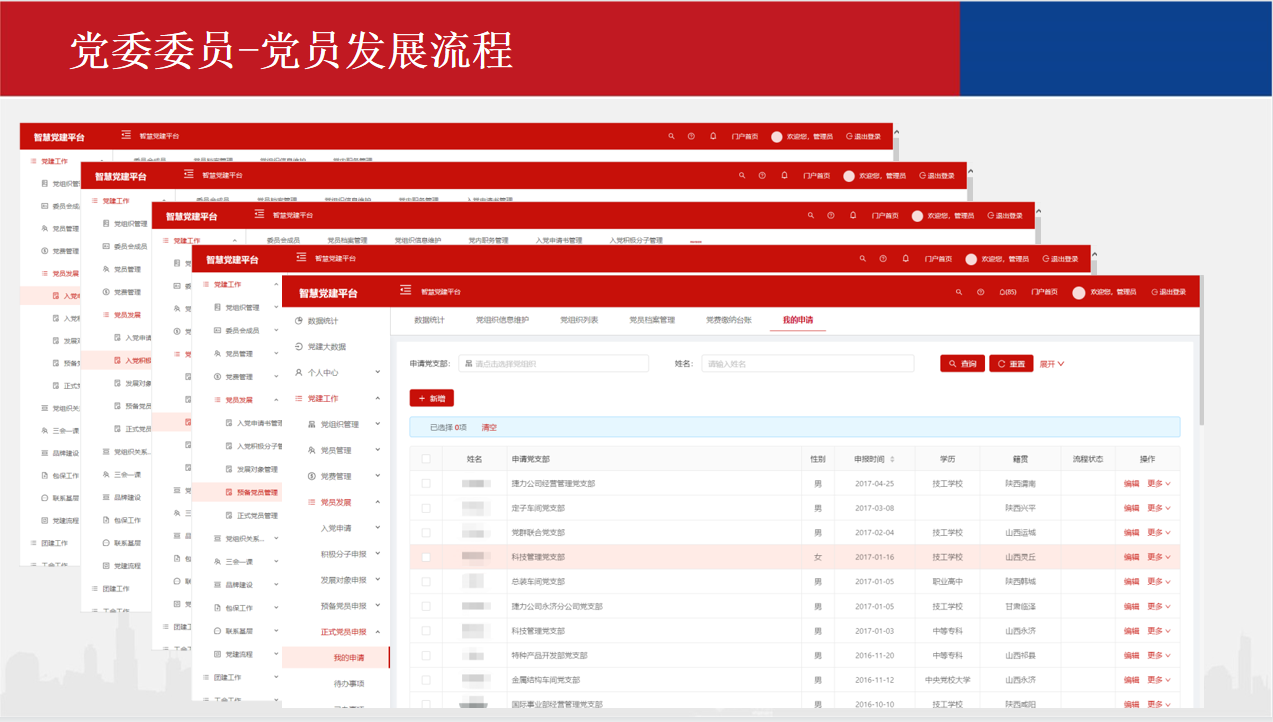1273x722 pixels.
Task: Click the 退出登录 logout icon in front window
Action: [1158, 292]
